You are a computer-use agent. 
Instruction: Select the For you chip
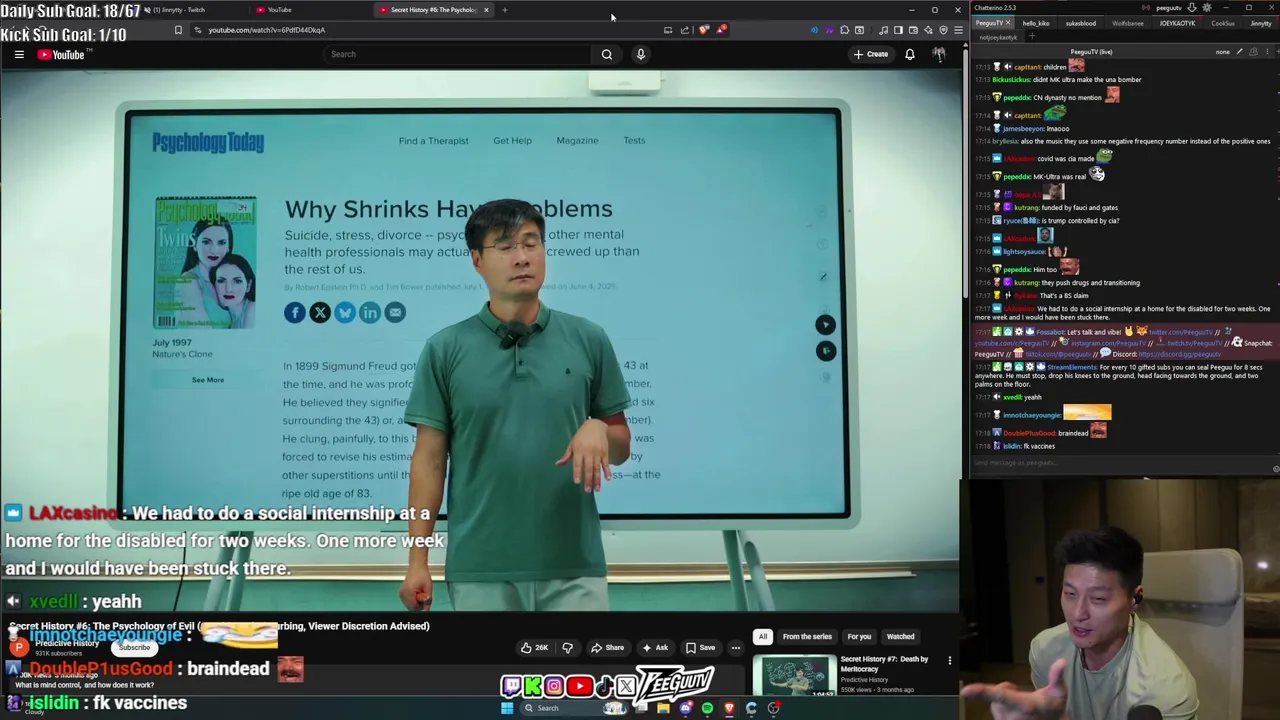pyautogui.click(x=859, y=636)
